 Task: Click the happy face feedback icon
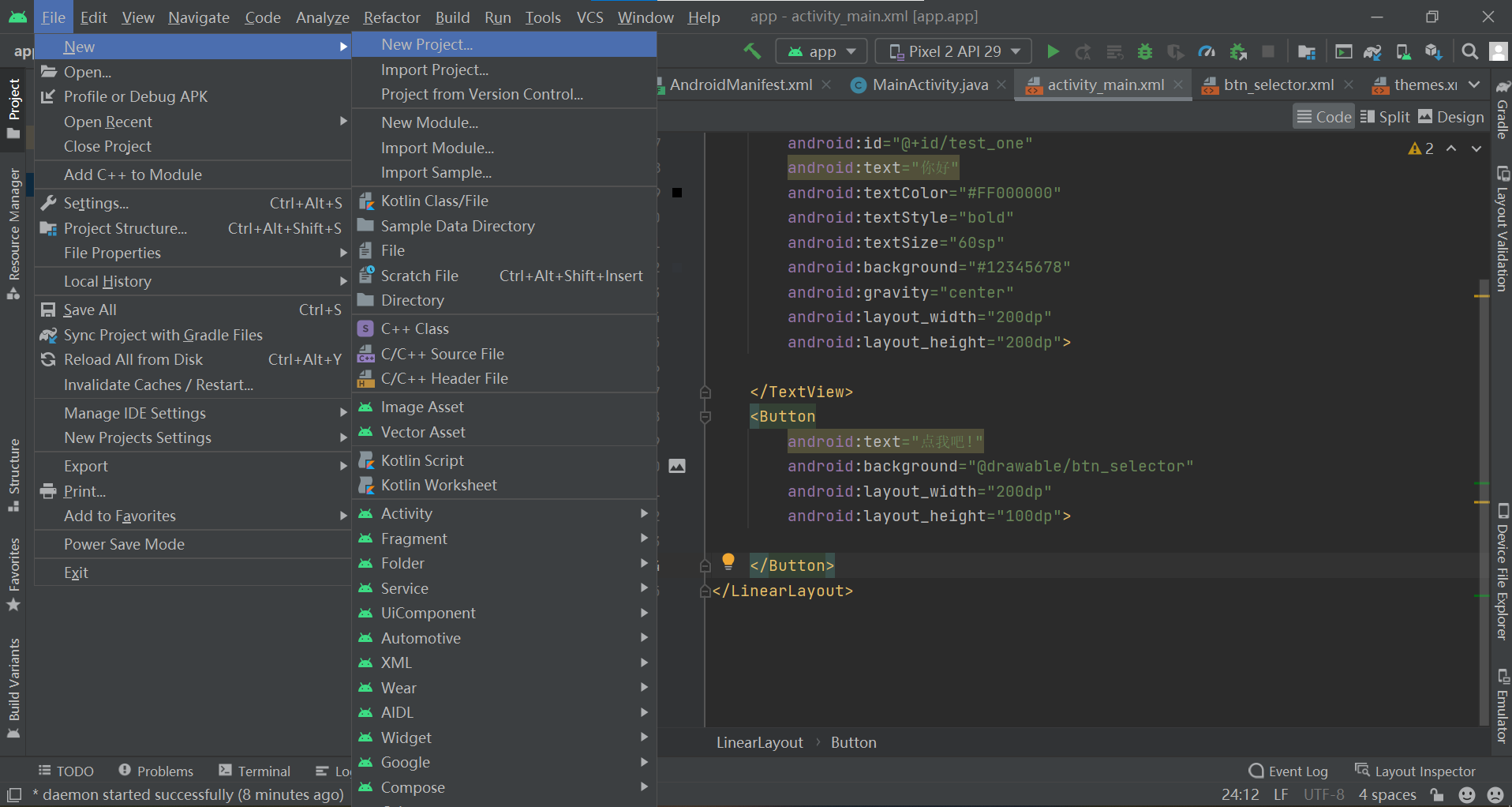point(1467,794)
